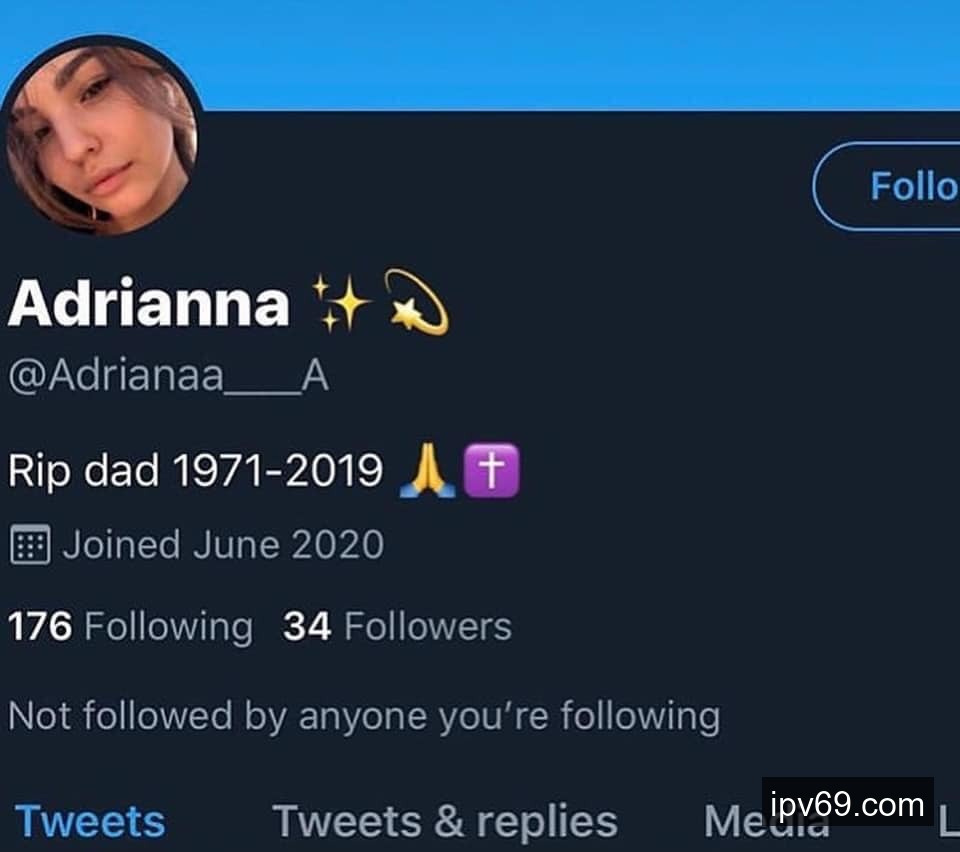Click the Follow button
960x852 pixels.
(890, 186)
